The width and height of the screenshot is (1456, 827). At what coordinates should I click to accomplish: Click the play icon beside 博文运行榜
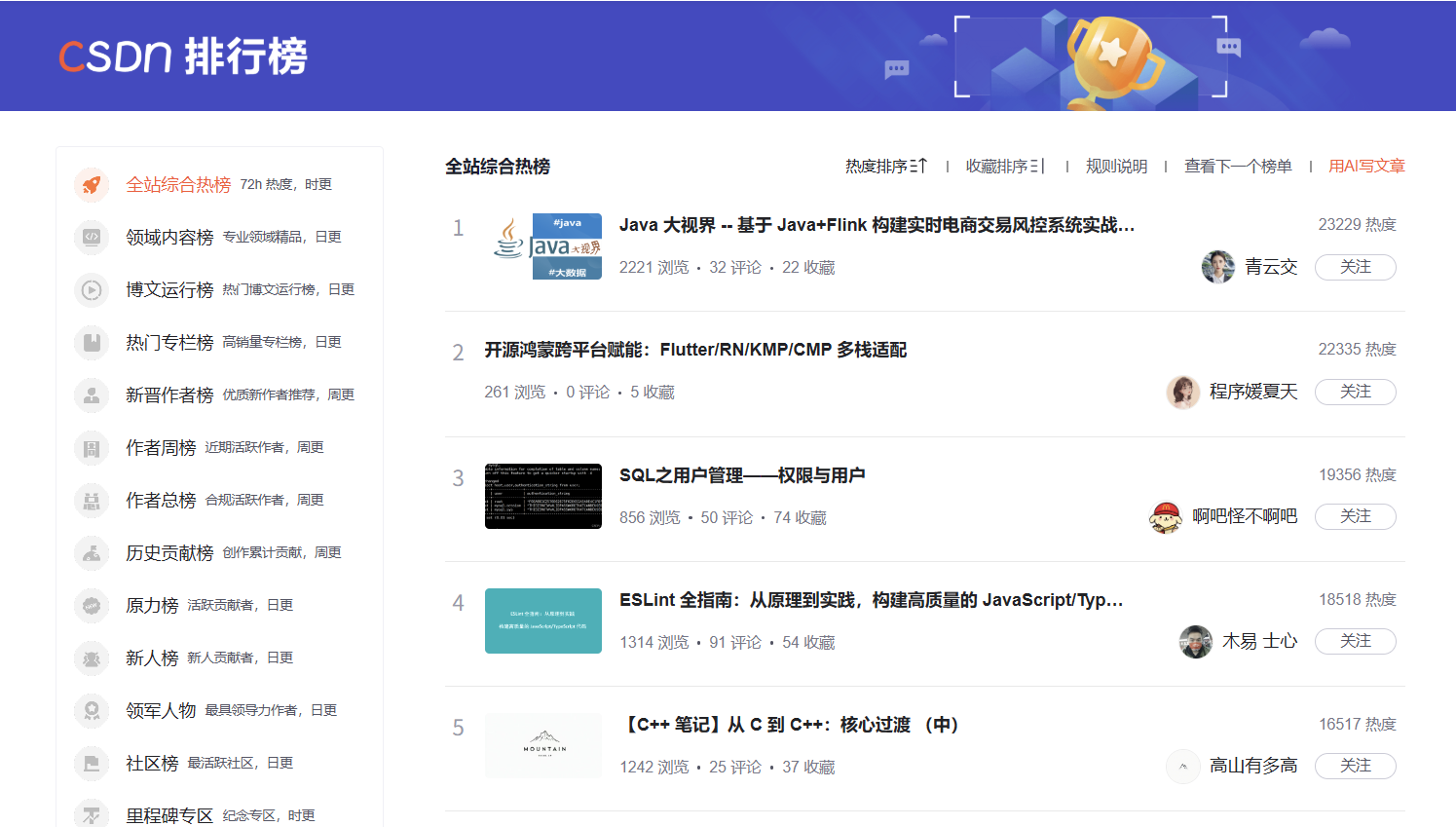pos(92,289)
